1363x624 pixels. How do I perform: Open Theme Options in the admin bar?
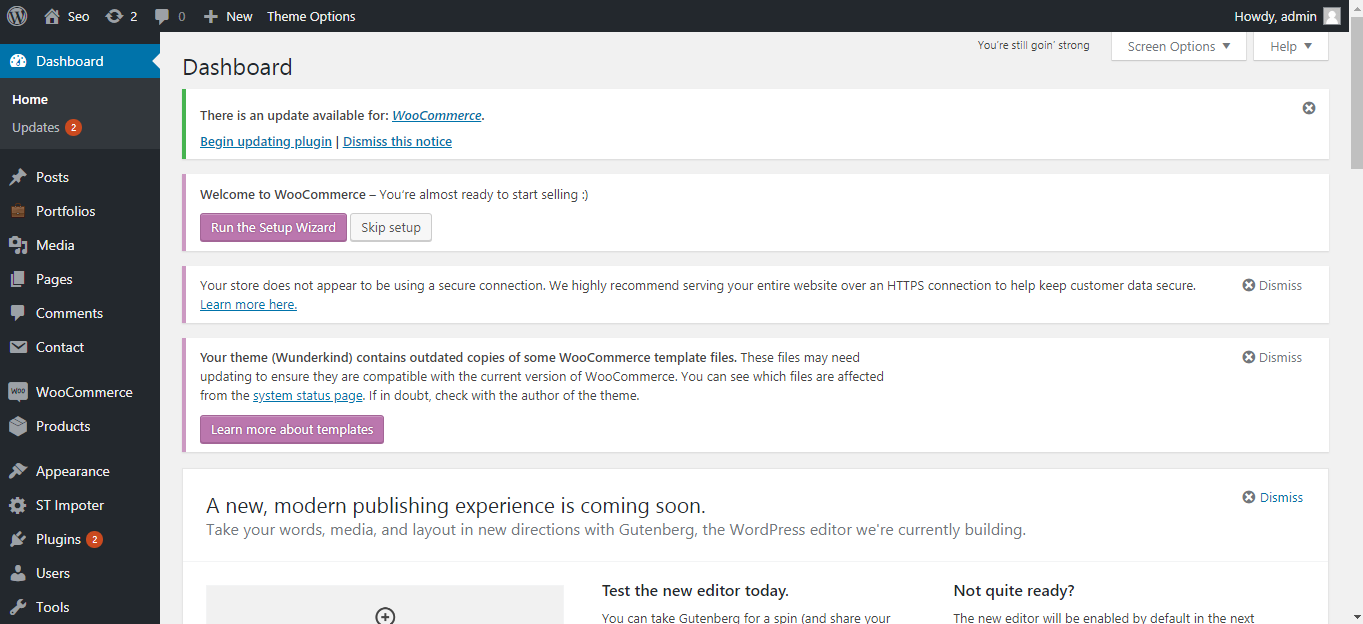click(311, 16)
